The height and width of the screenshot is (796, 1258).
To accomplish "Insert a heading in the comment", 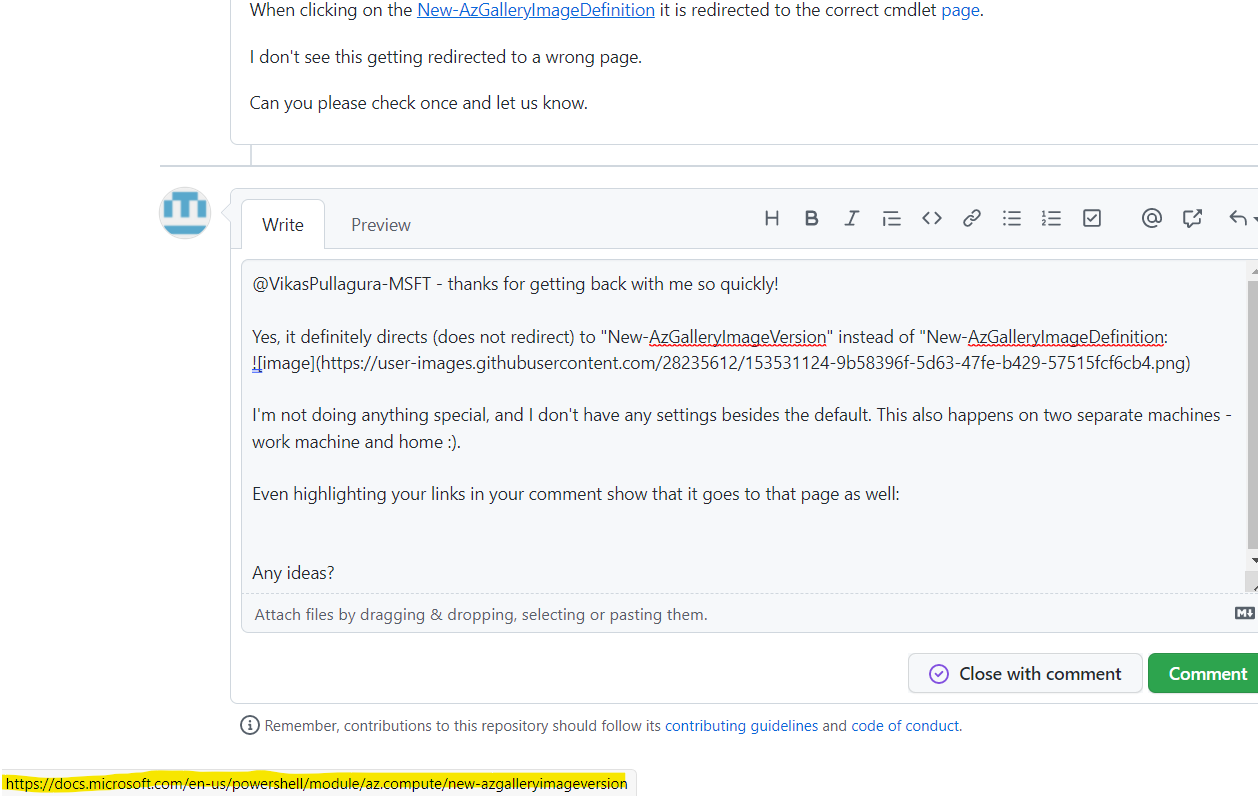I will [x=771, y=218].
